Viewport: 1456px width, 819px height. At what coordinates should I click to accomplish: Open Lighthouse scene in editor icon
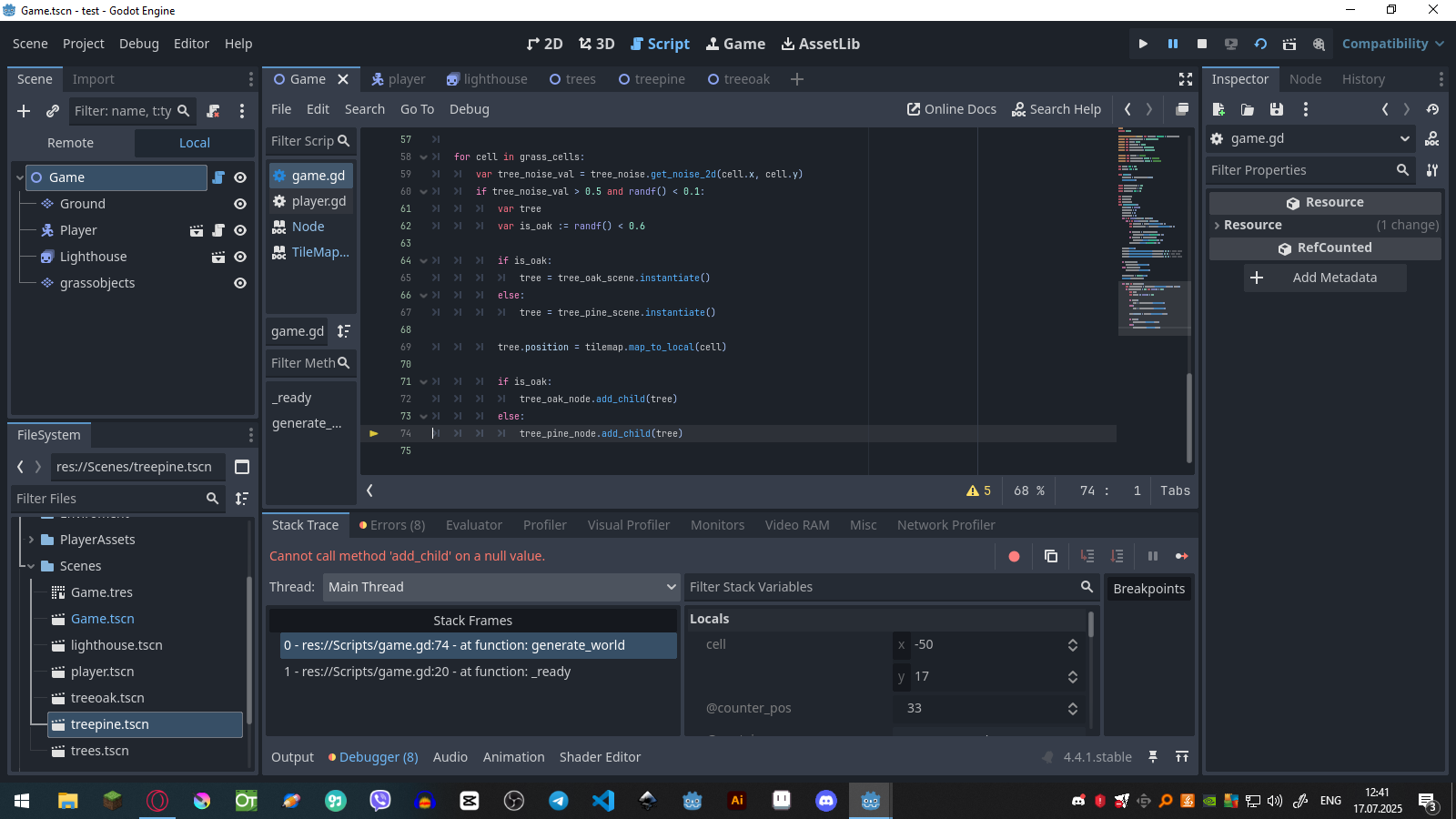tap(218, 257)
